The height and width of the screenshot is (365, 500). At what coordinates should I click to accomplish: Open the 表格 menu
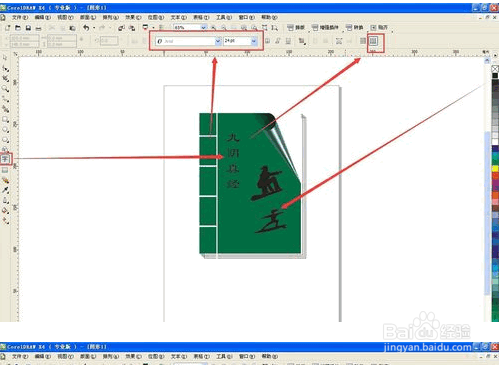click(201, 17)
